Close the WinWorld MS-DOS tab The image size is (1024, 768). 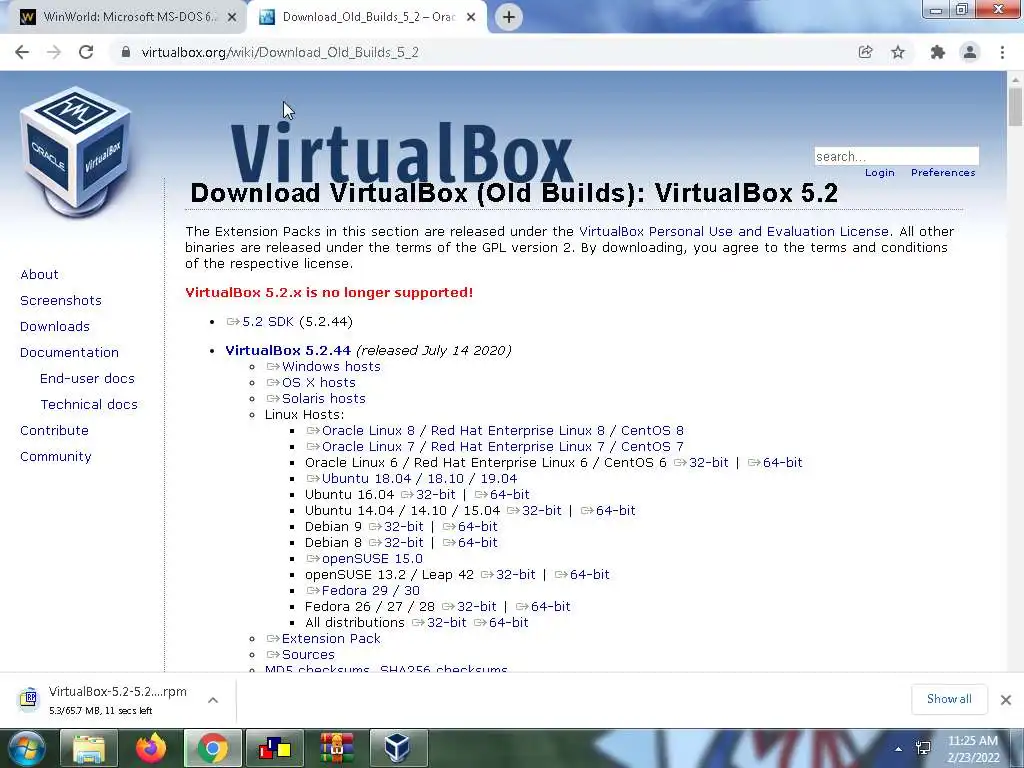(232, 17)
